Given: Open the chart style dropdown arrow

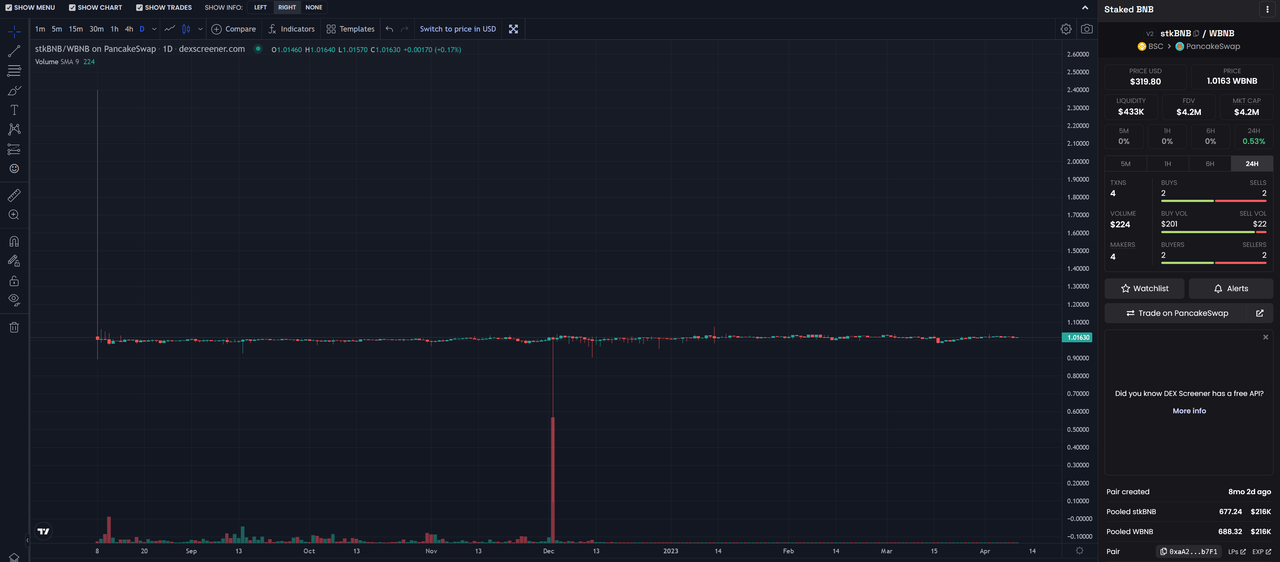Looking at the screenshot, I should [x=198, y=29].
